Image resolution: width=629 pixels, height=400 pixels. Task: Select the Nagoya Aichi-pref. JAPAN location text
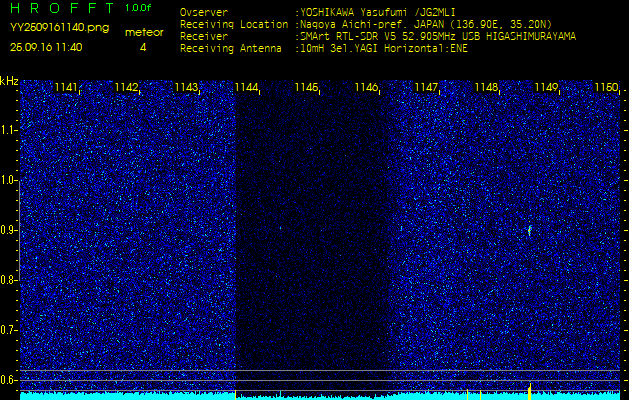pyautogui.click(x=424, y=24)
